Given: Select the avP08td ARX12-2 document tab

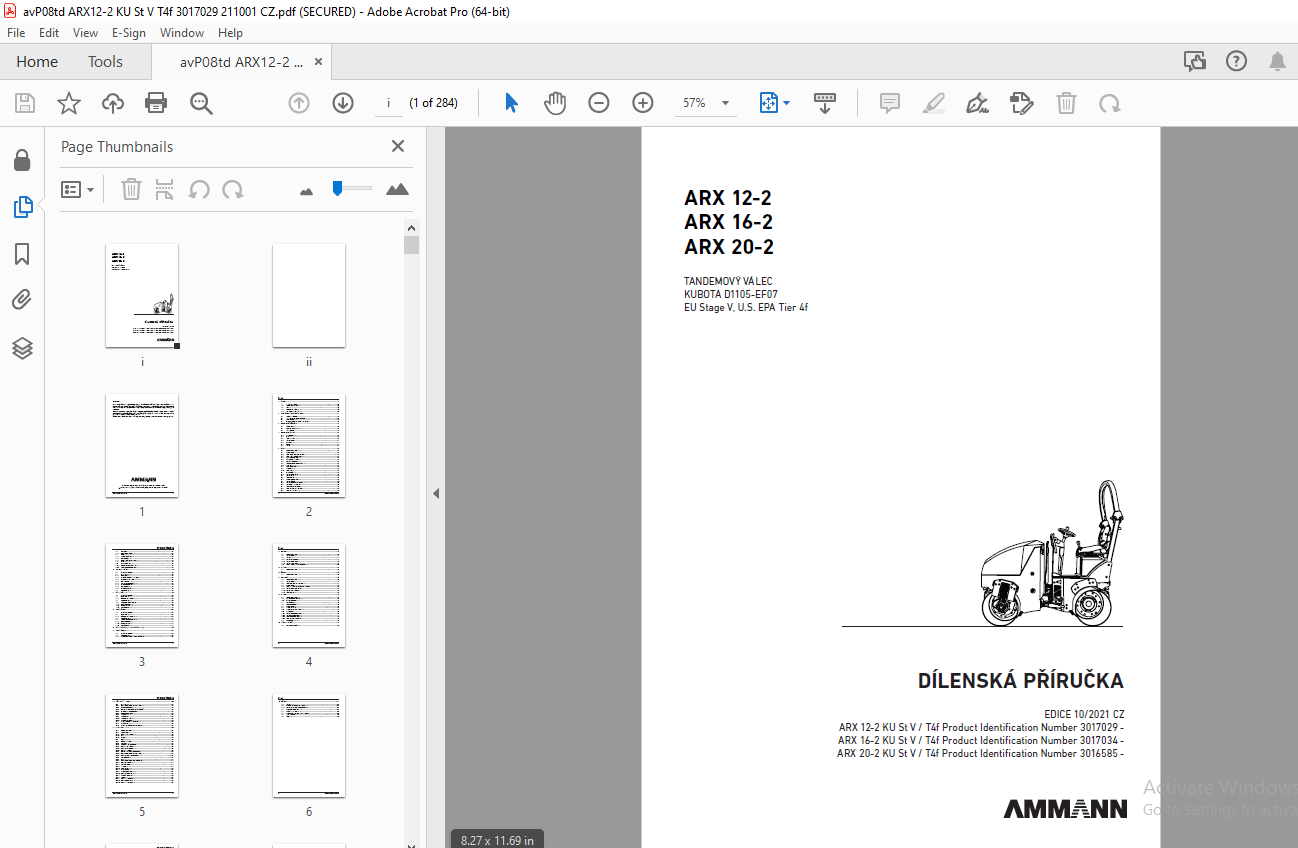Looking at the screenshot, I should point(241,62).
